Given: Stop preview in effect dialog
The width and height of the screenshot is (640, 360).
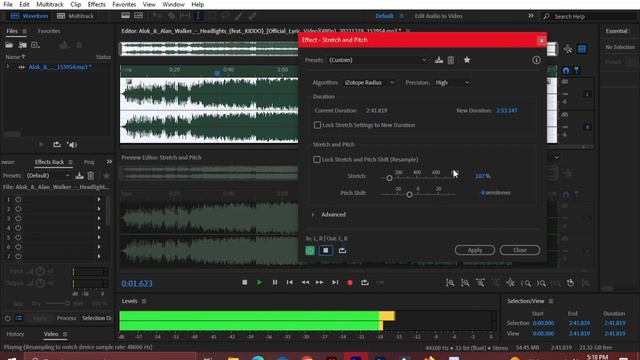Looking at the screenshot, I should tap(325, 250).
